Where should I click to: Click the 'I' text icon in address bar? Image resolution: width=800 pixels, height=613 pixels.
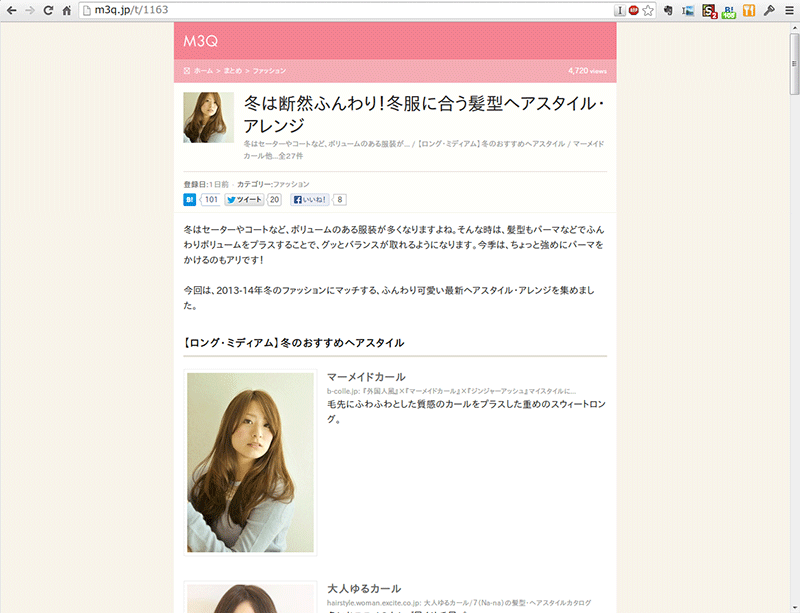(x=619, y=10)
